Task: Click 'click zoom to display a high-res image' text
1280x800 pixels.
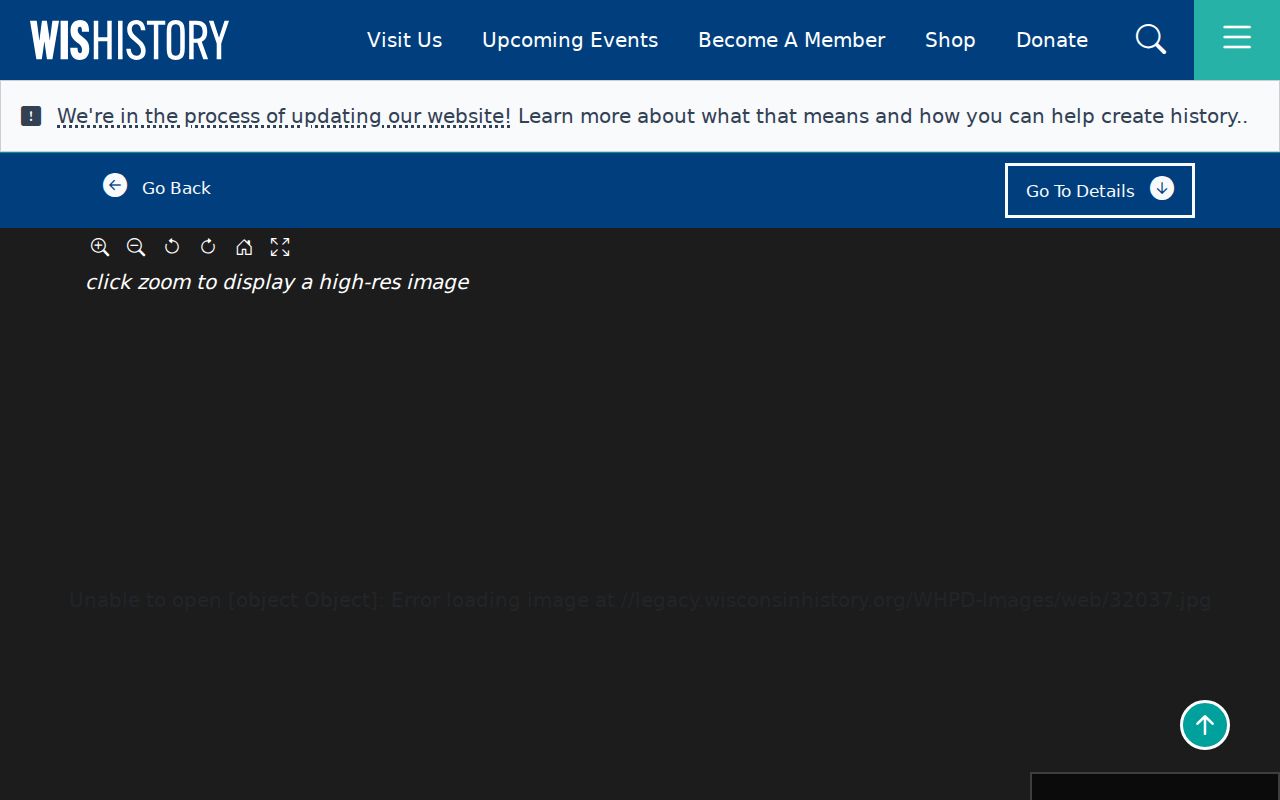Action: (x=277, y=282)
